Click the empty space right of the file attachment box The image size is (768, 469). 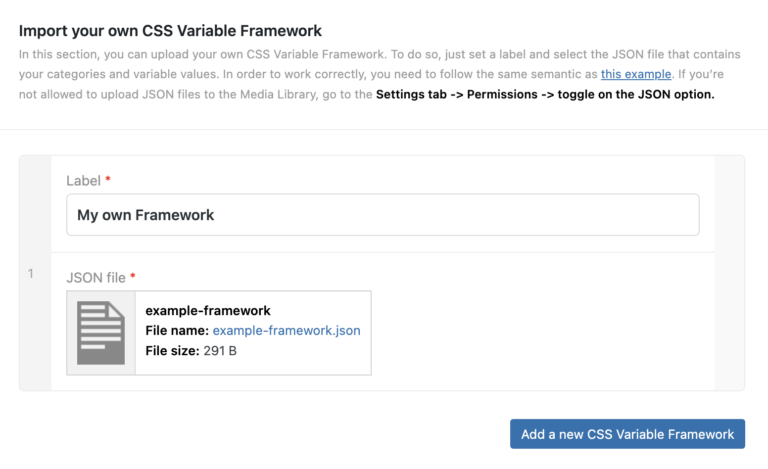pyautogui.click(x=540, y=333)
